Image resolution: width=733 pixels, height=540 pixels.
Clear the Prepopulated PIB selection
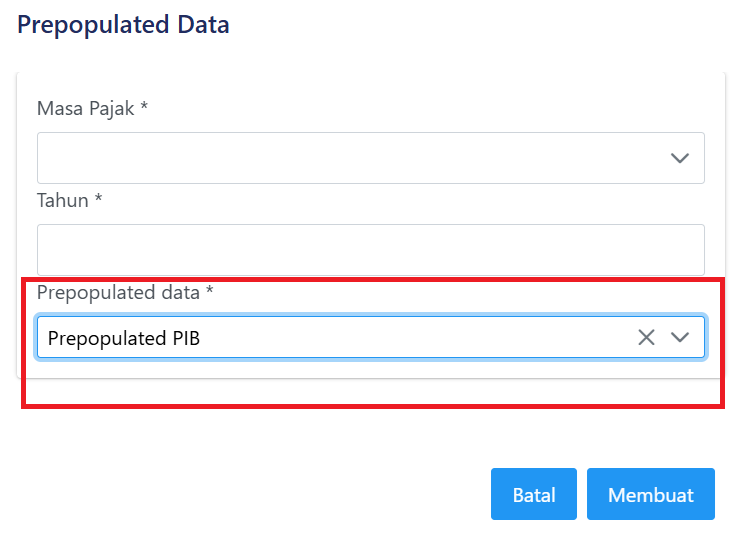coord(646,338)
